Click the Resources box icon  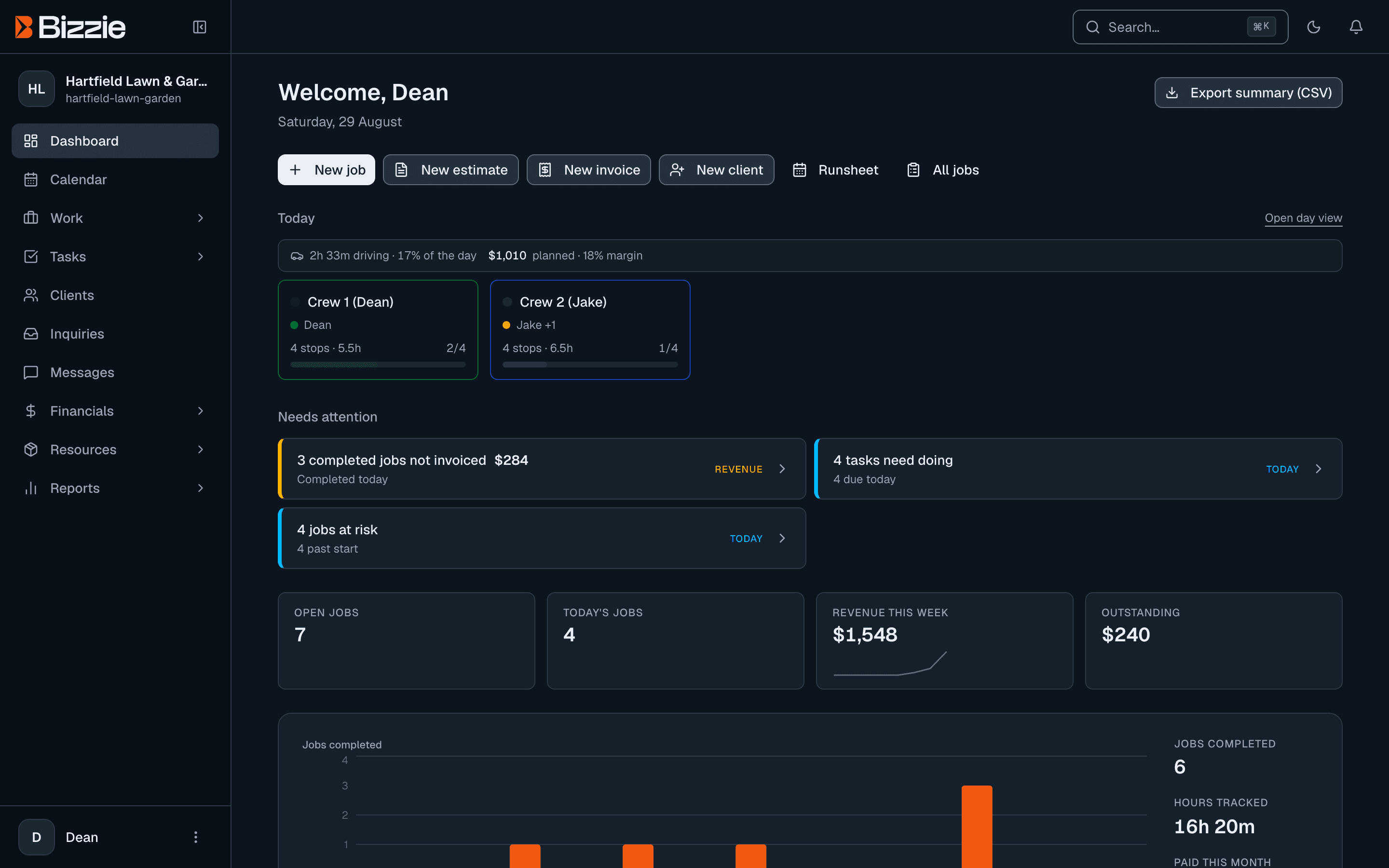pyautogui.click(x=31, y=449)
